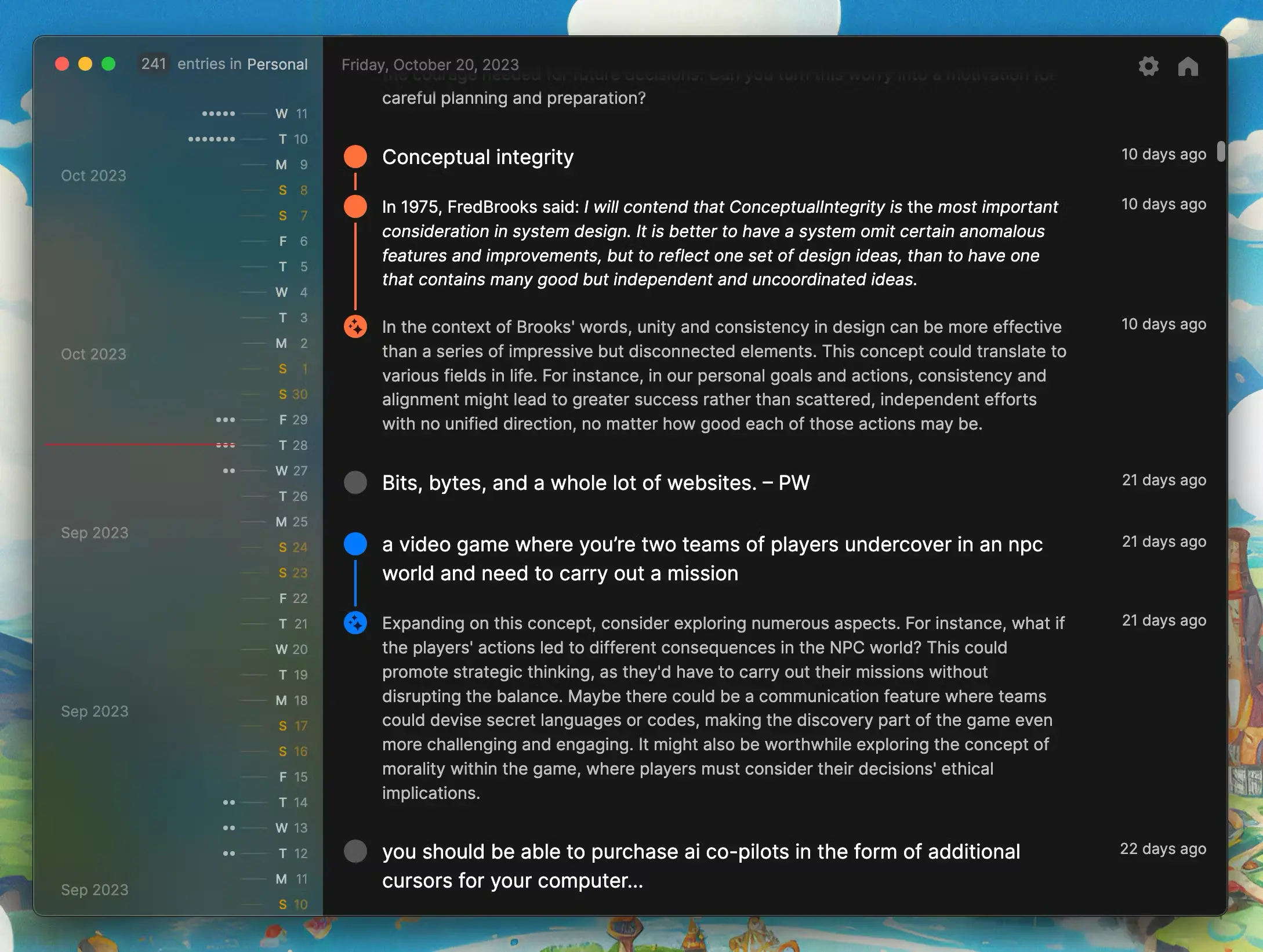Click orange dot beside Conceptual integrity
Image resolution: width=1263 pixels, height=952 pixels.
pyautogui.click(x=355, y=157)
